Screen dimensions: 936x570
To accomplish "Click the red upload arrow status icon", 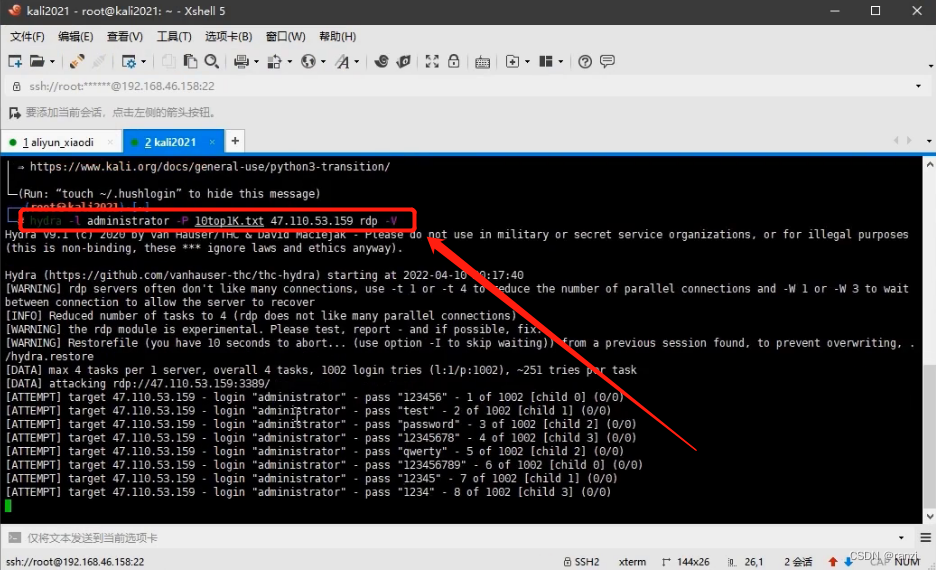I will [833, 562].
